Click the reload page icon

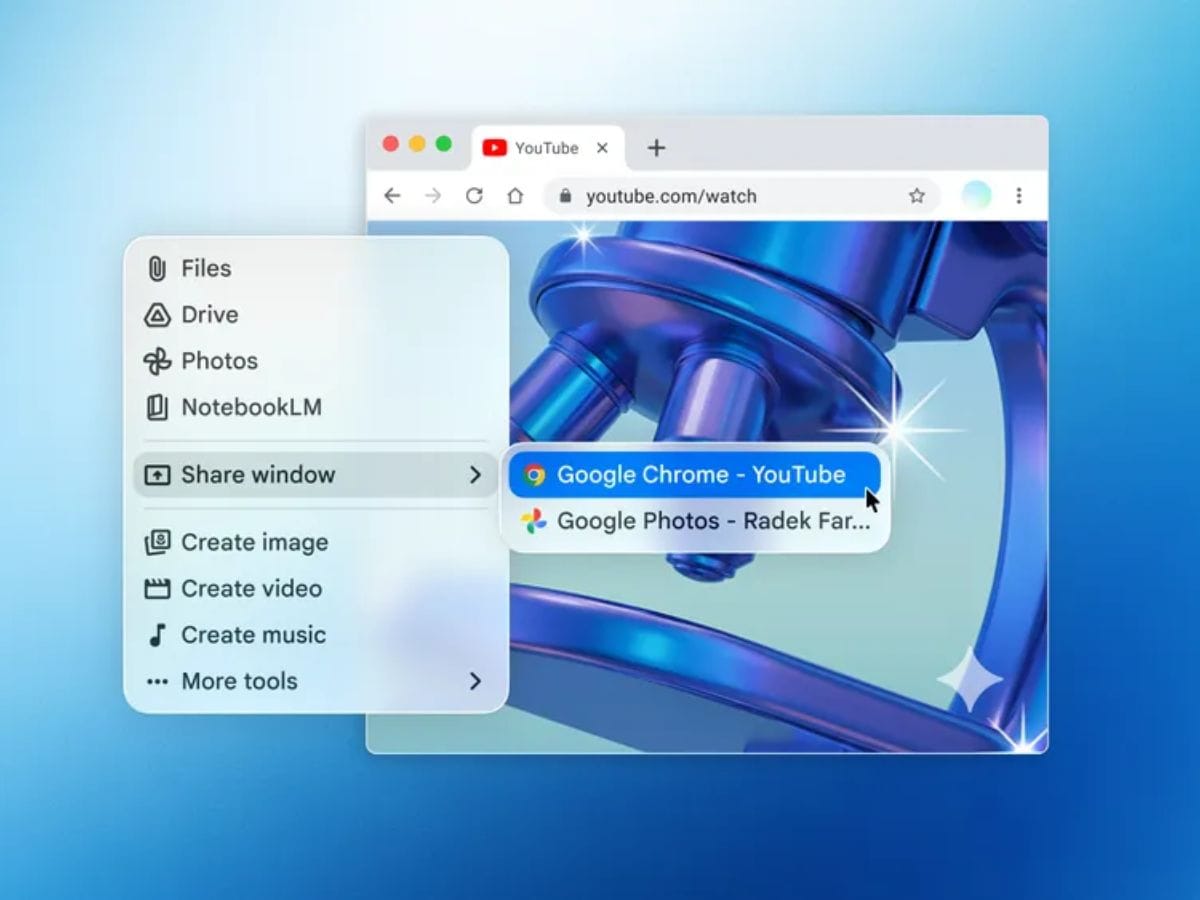point(474,196)
